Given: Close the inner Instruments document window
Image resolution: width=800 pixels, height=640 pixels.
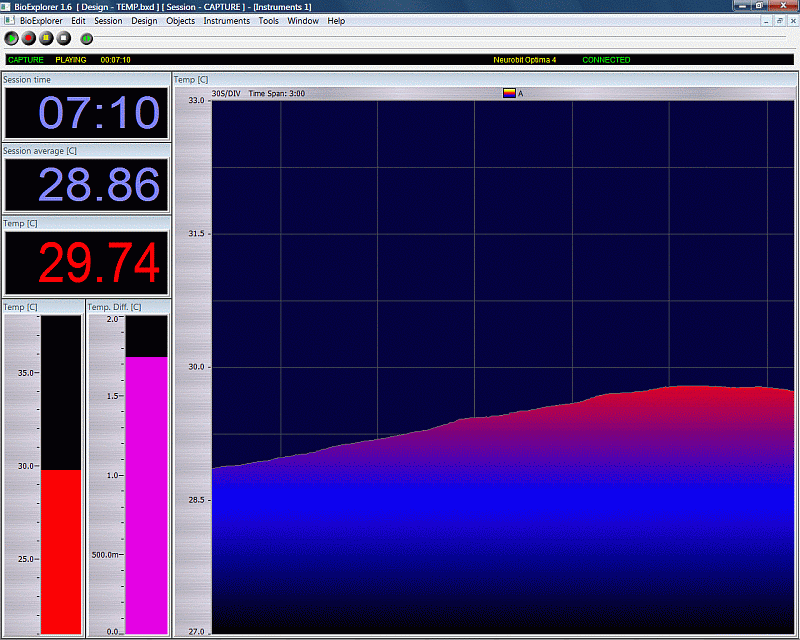Looking at the screenshot, I should (x=793, y=21).
